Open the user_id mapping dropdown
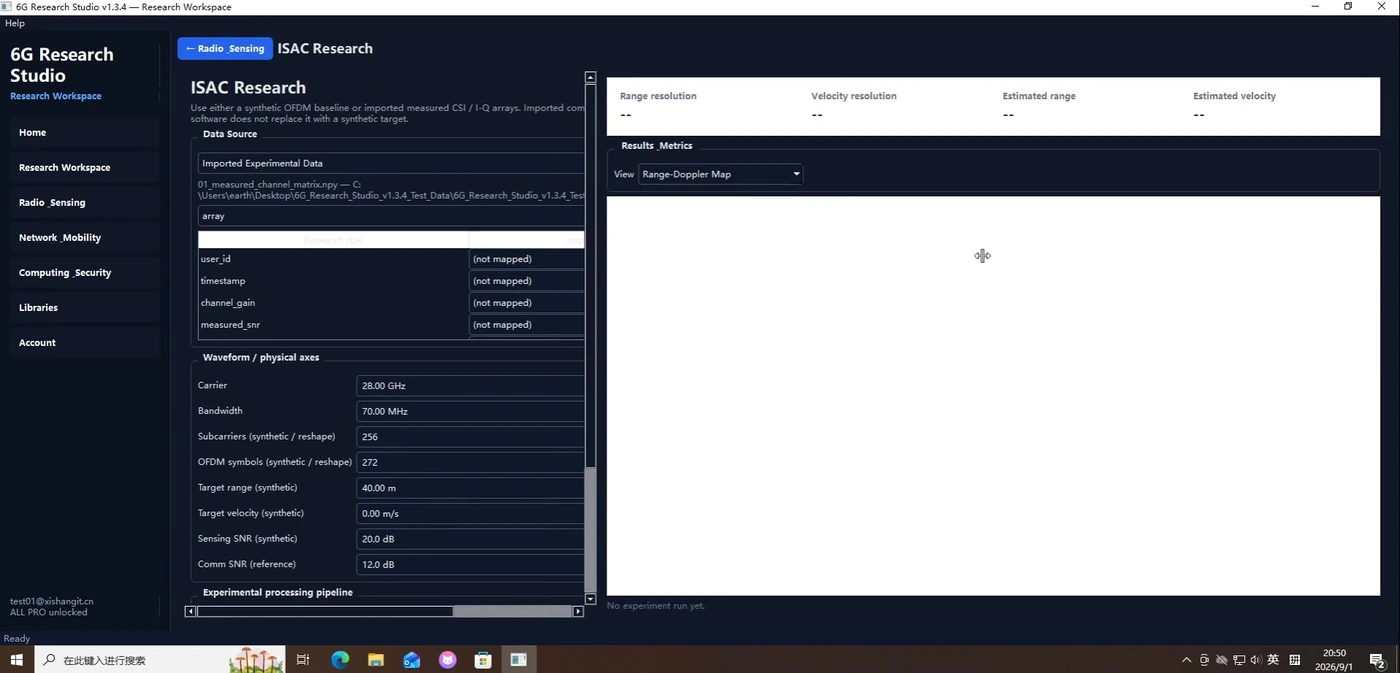 pyautogui.click(x=526, y=259)
